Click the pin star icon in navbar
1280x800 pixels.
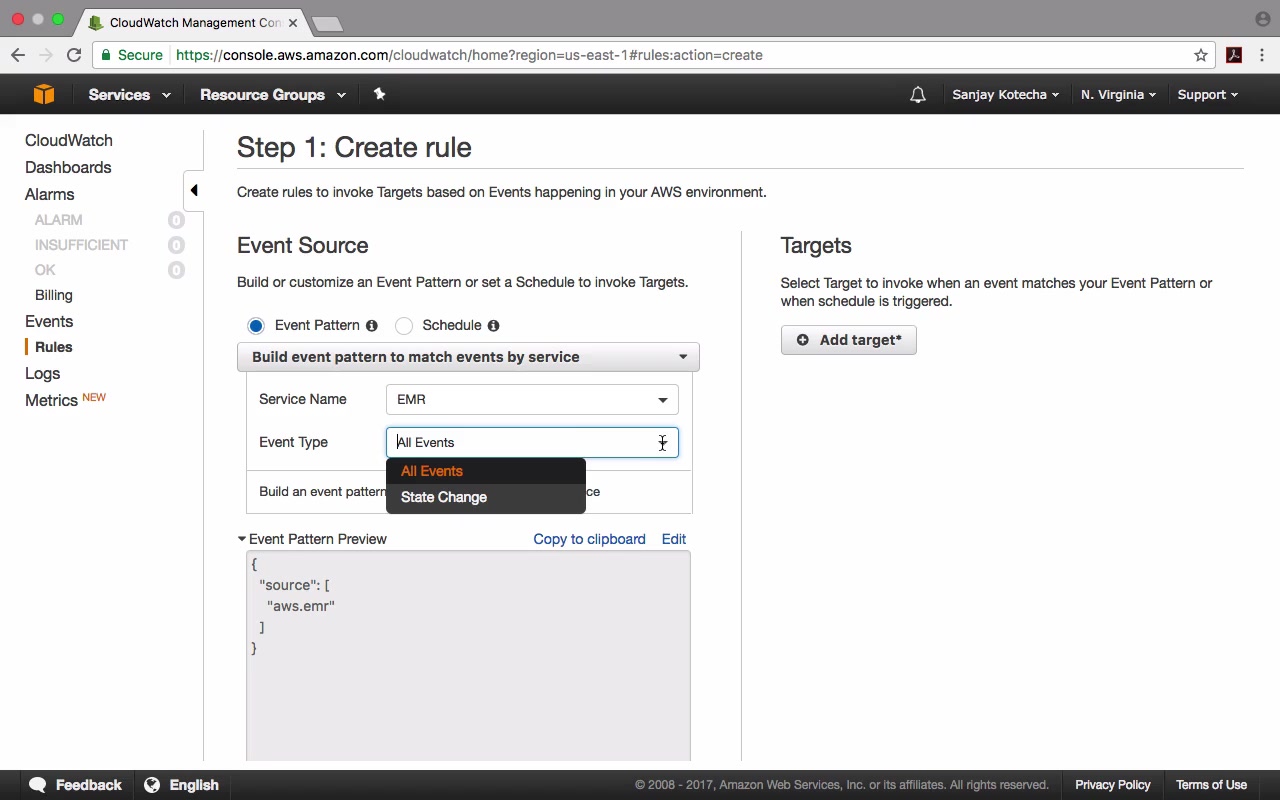(379, 94)
